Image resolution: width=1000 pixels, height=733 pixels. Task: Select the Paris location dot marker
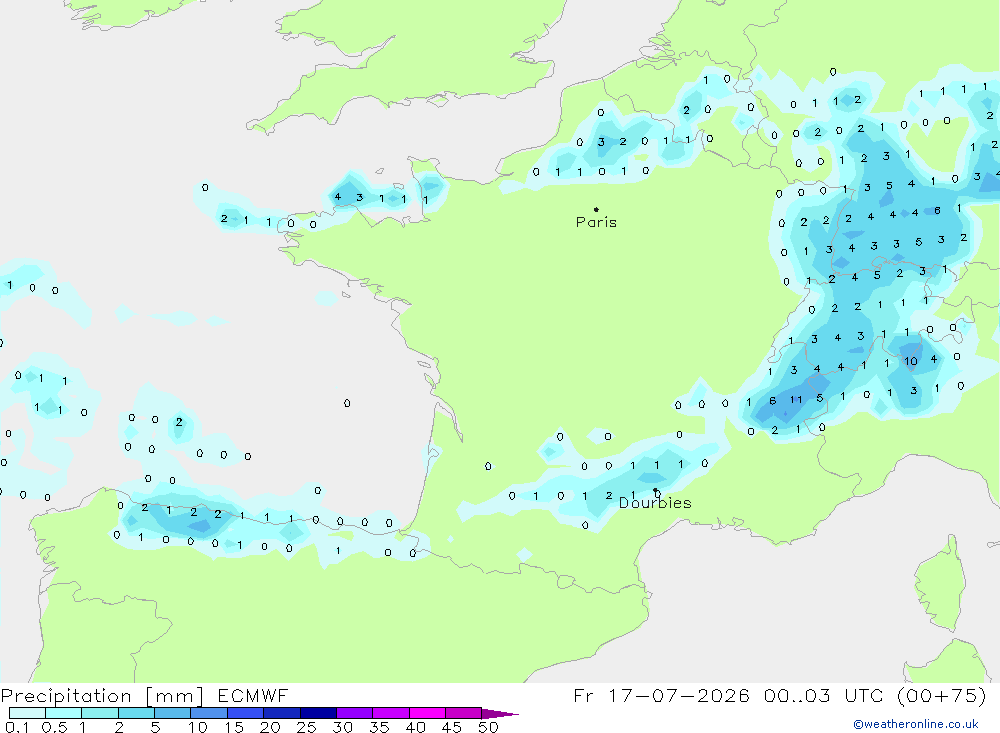click(596, 209)
